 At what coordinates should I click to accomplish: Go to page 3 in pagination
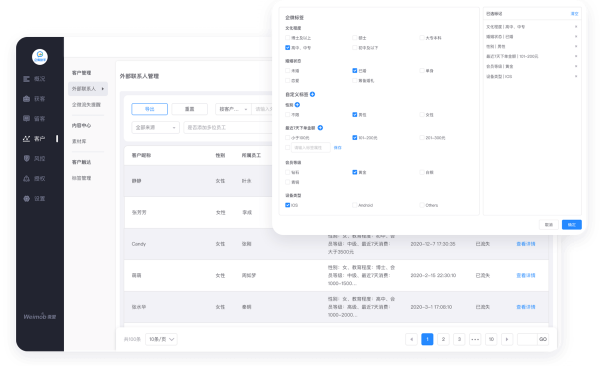459,339
